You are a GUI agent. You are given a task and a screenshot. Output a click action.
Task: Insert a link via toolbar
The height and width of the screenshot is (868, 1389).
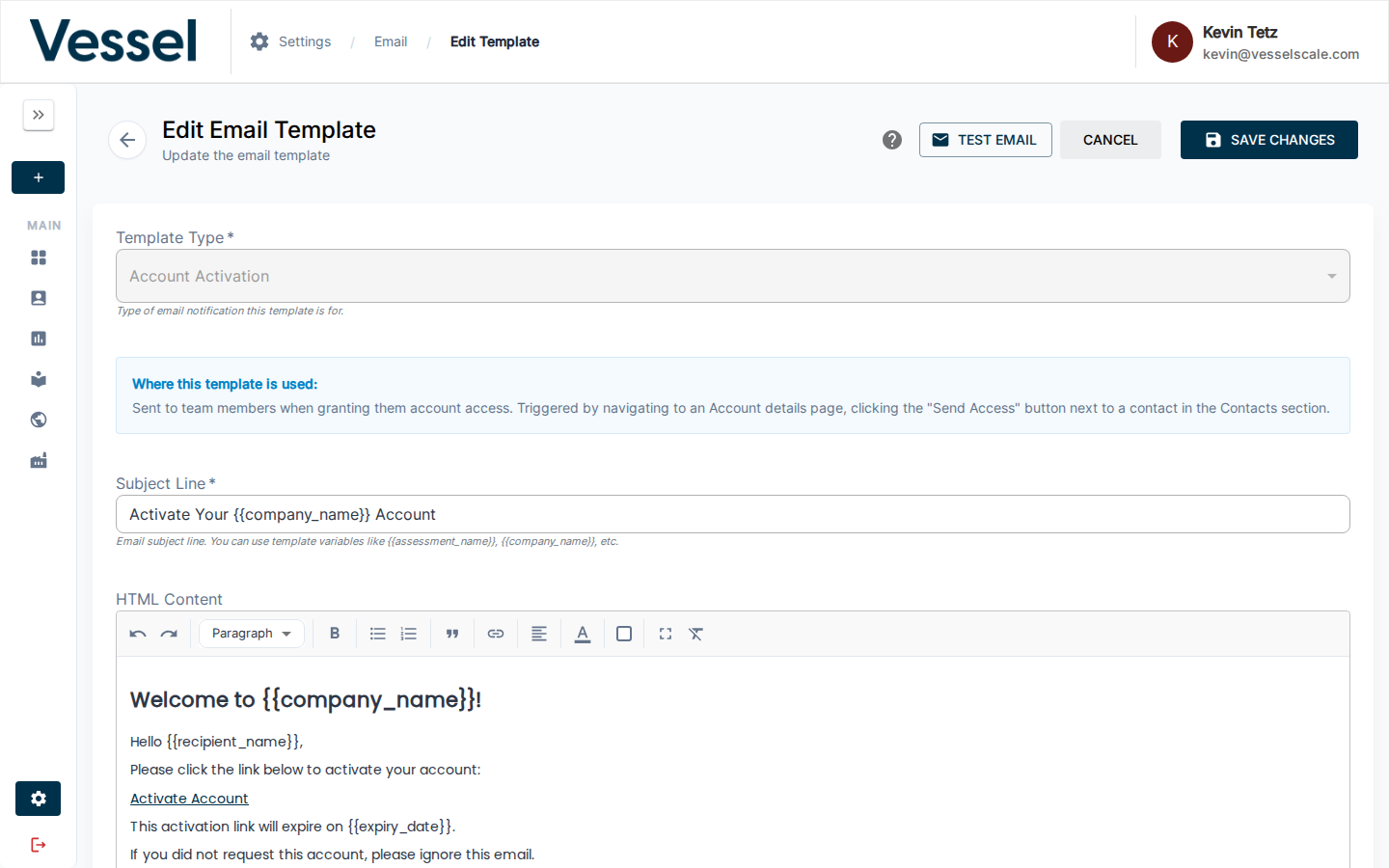(496, 634)
